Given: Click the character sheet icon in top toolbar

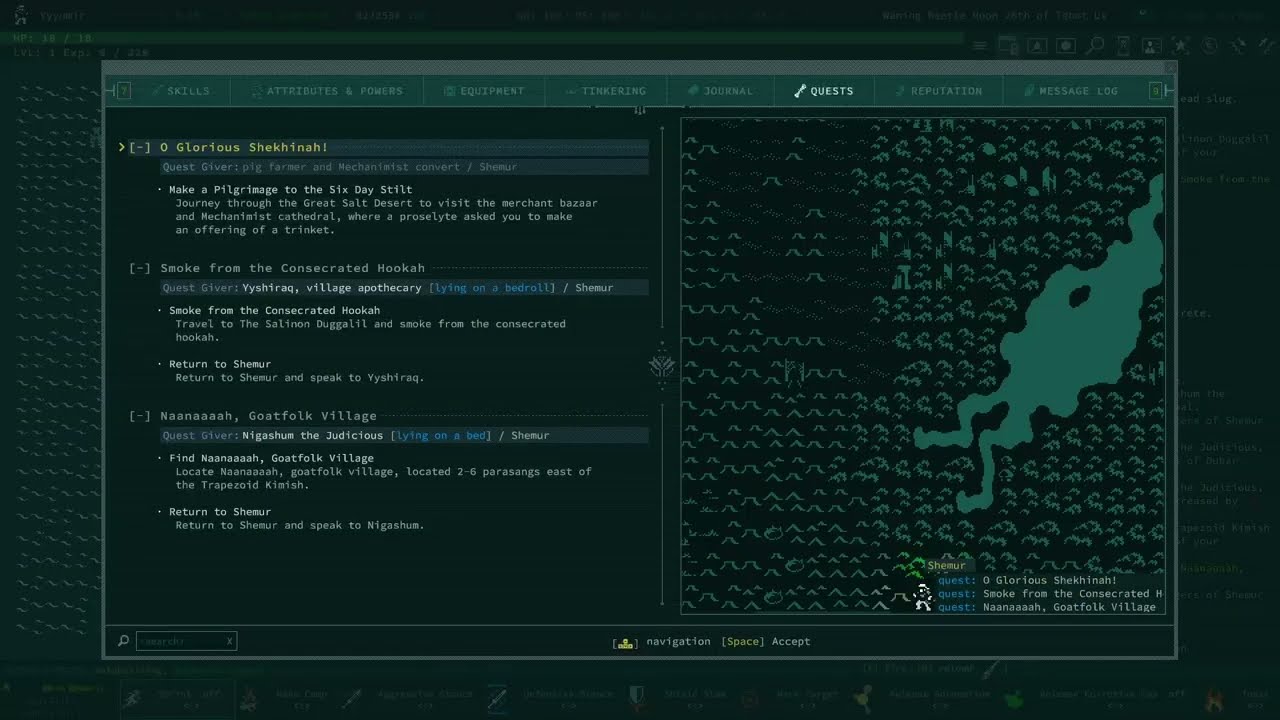Looking at the screenshot, I should coord(1152,45).
